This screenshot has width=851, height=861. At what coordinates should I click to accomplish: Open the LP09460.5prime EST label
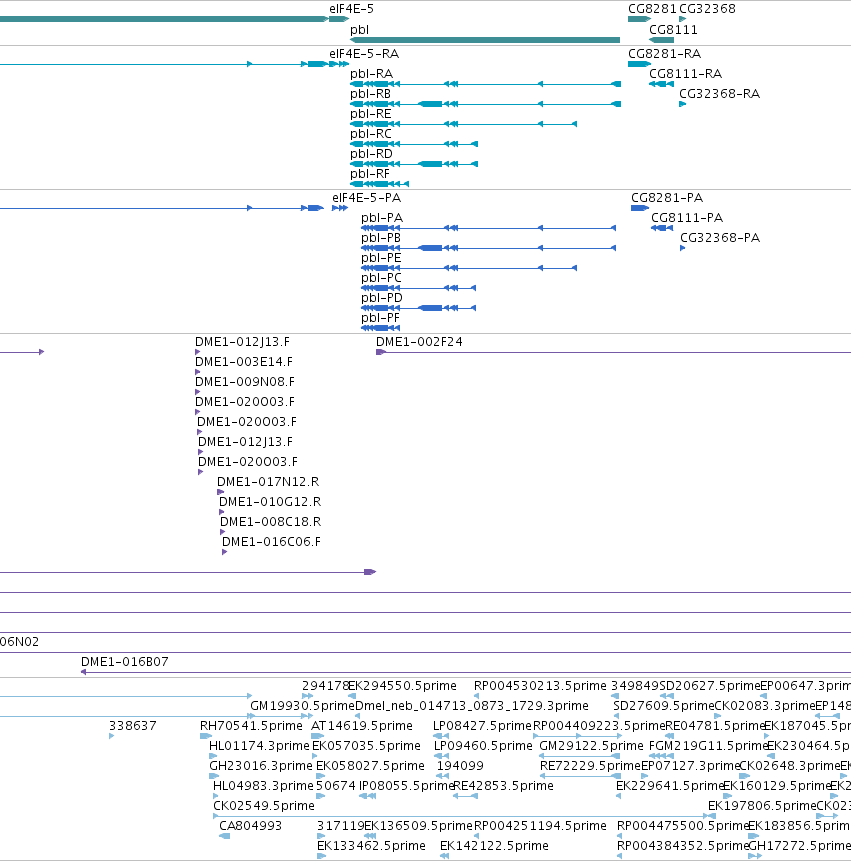(x=483, y=746)
